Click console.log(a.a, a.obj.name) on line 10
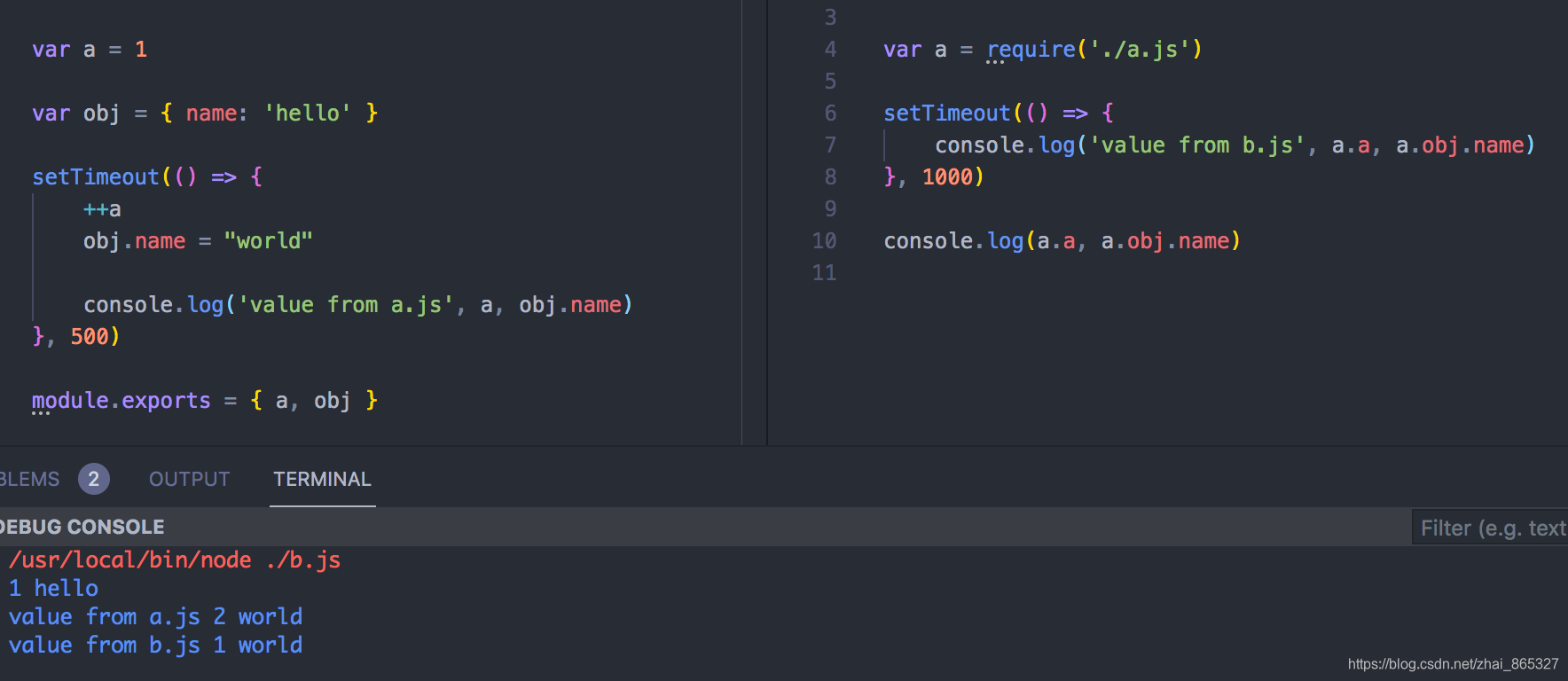 coord(1062,241)
